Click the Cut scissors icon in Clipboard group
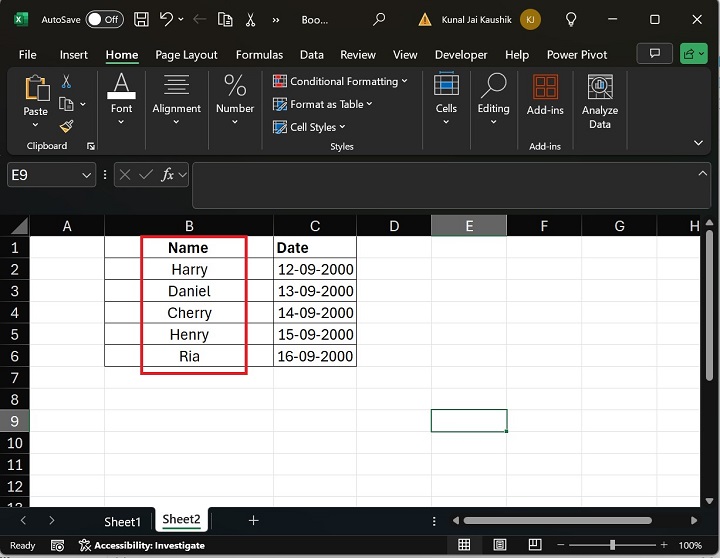This screenshot has width=720, height=558. tap(66, 81)
